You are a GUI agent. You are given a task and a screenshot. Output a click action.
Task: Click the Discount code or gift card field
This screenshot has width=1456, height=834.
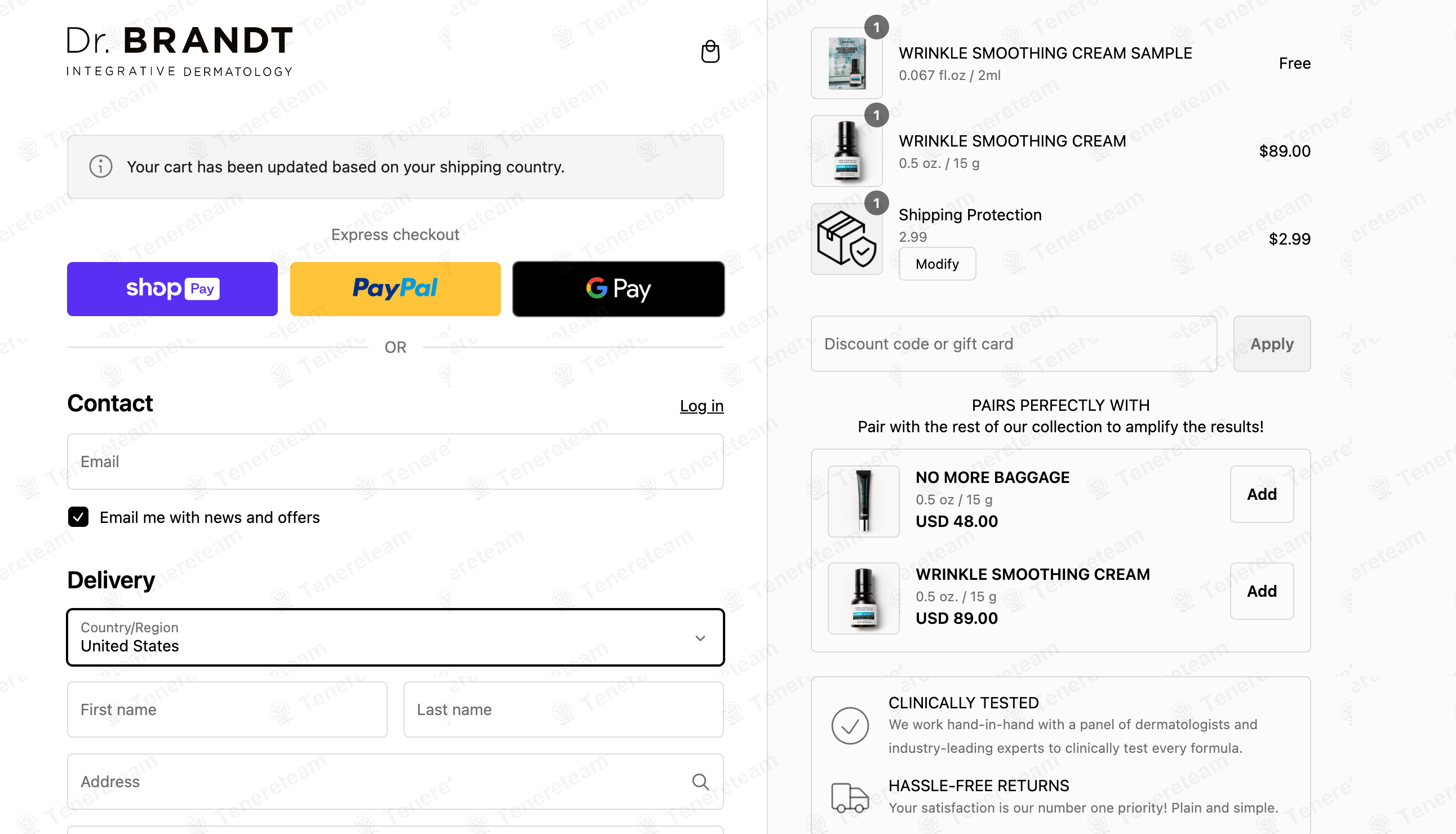tap(1014, 344)
